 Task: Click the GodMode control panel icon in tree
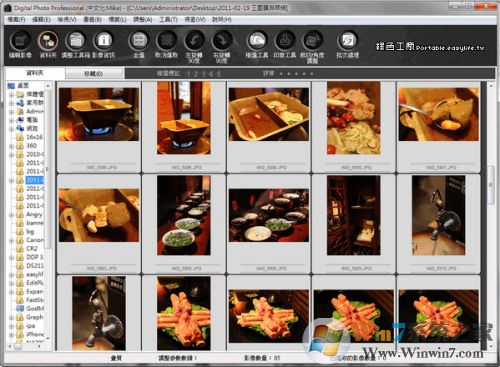click(x=20, y=308)
